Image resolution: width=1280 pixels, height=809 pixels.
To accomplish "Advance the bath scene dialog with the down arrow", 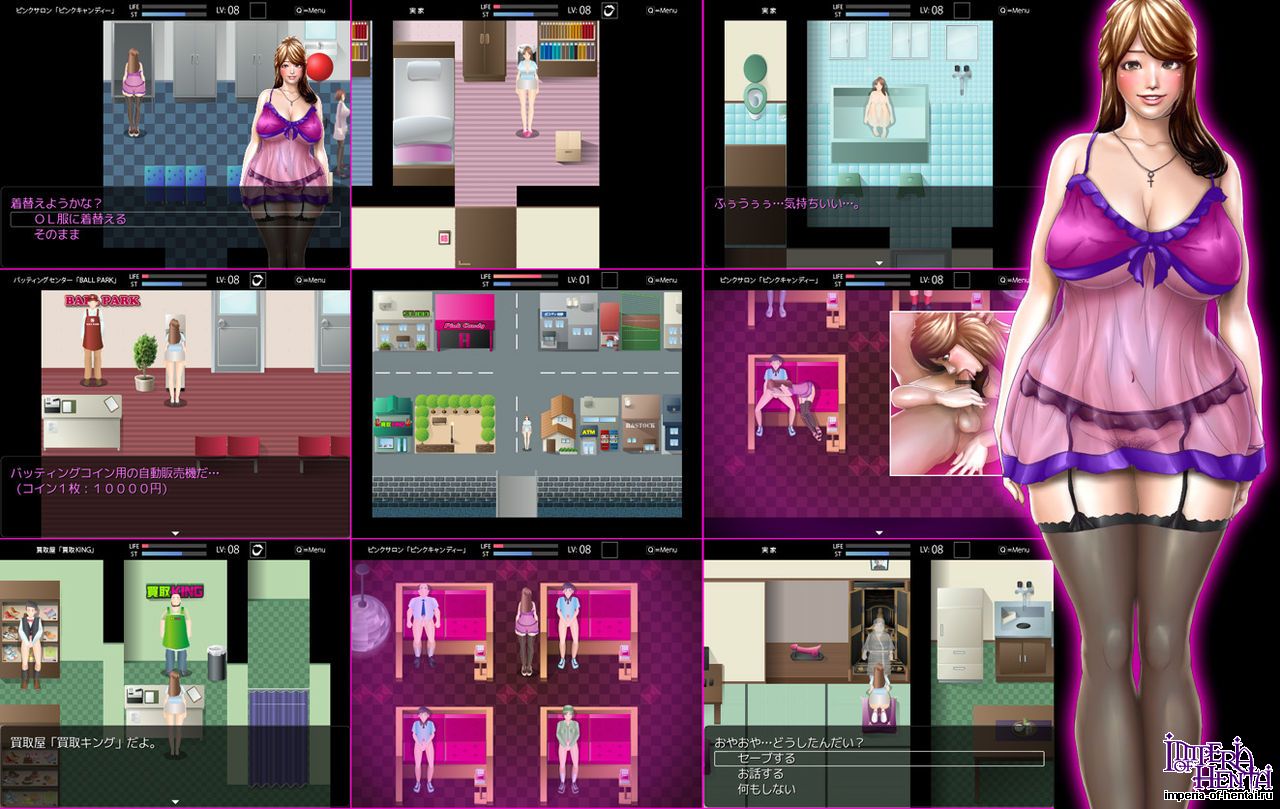I will (x=879, y=263).
